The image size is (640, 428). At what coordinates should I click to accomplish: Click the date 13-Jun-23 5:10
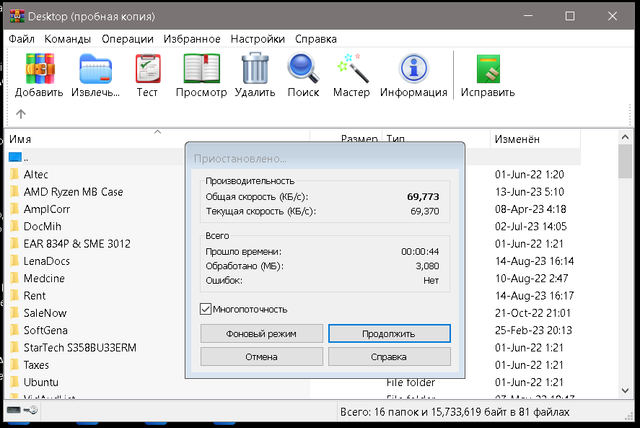529,192
